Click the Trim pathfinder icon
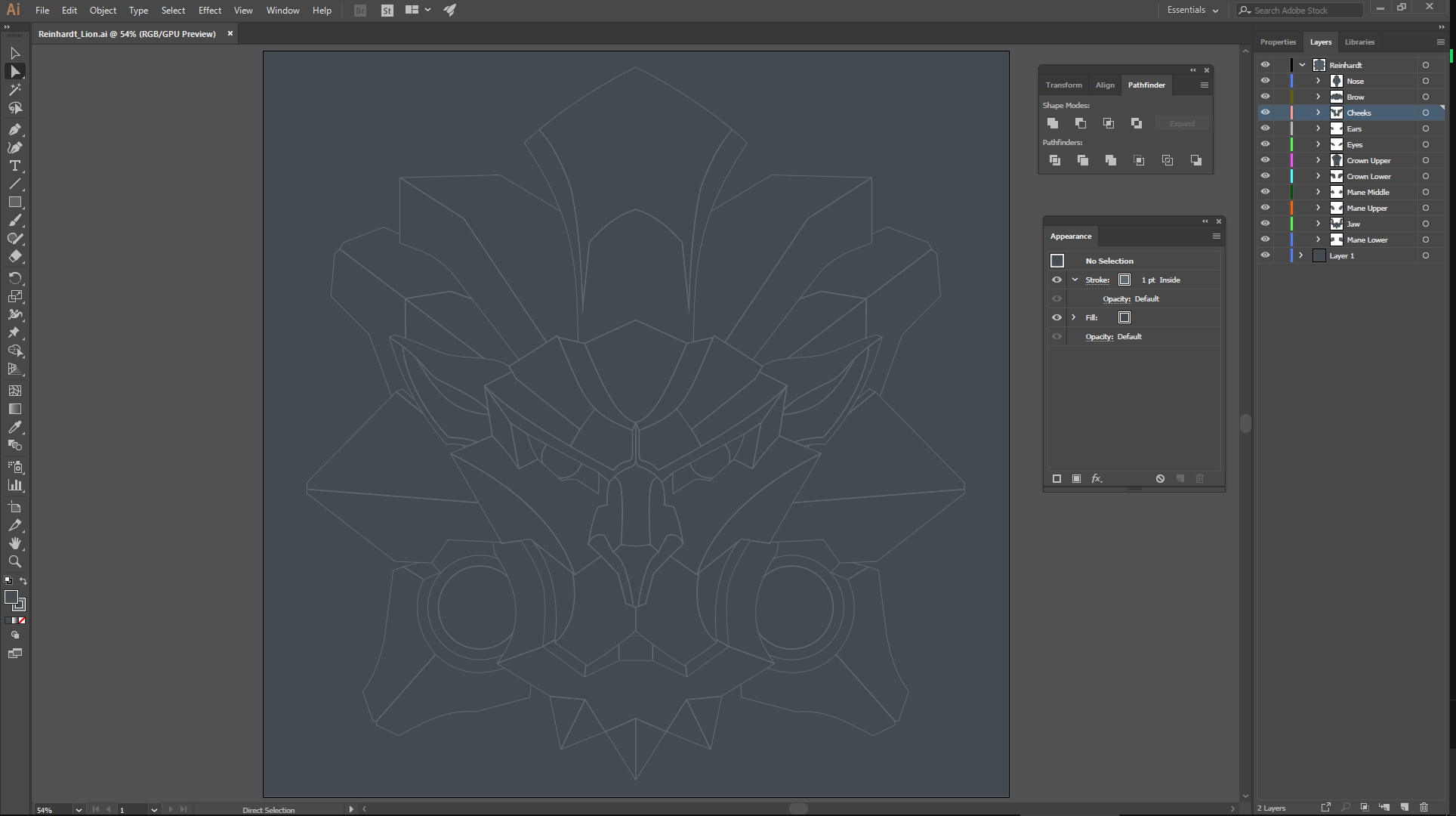Screen dimensions: 1456x816 pos(1083,160)
